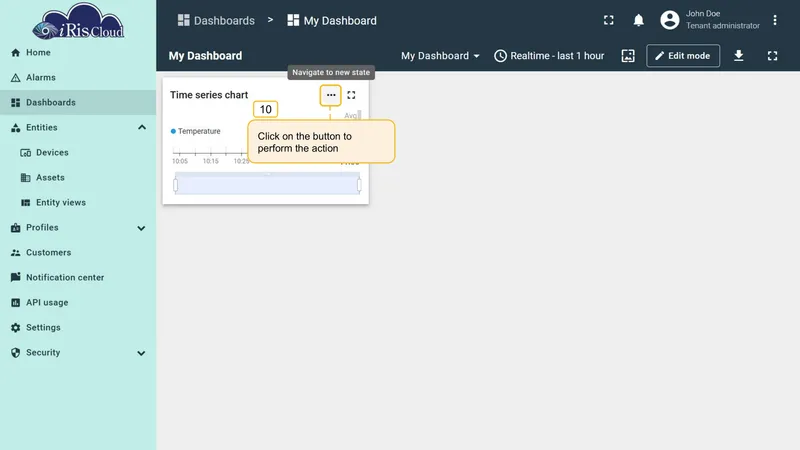Open the update dashboard image icon
Screen dimensions: 800x450
point(628,56)
